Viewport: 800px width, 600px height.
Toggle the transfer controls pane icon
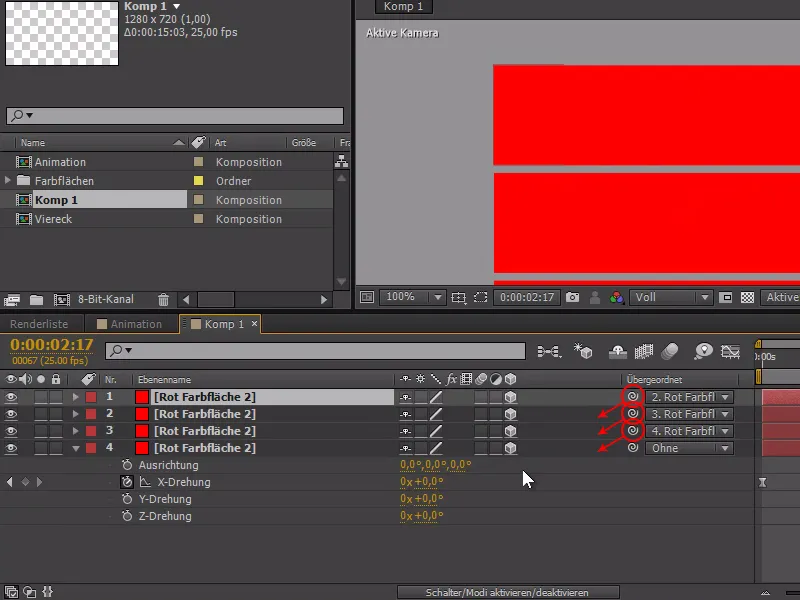[x=30, y=592]
